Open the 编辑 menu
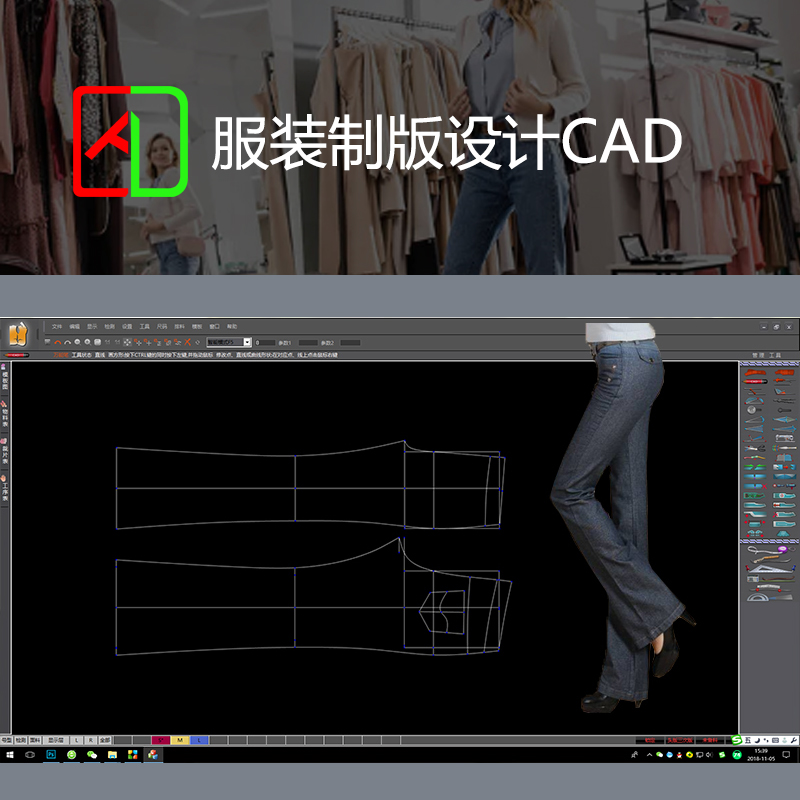This screenshot has height=800, width=800. [x=74, y=327]
